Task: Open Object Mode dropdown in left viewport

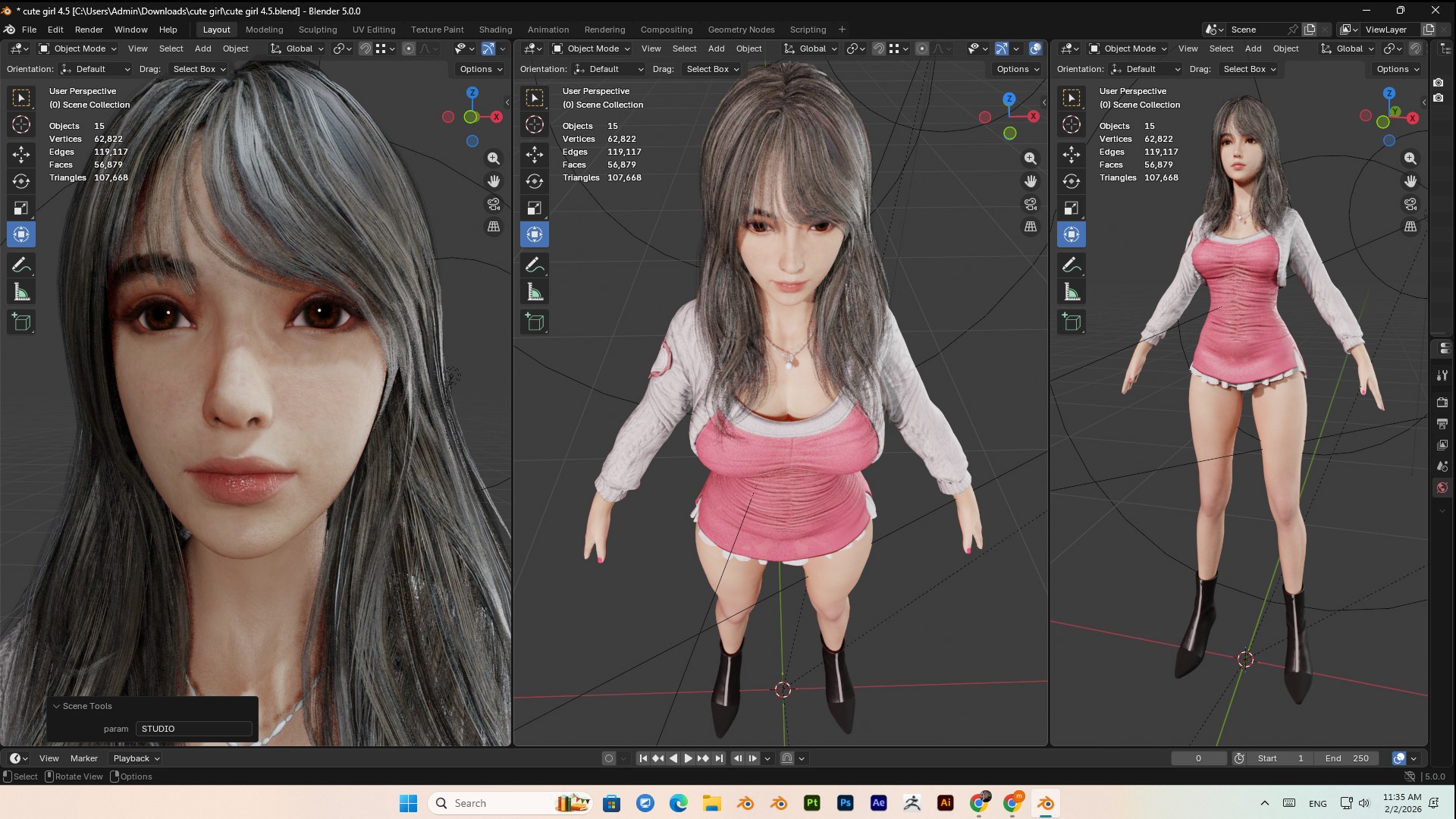Action: point(77,49)
